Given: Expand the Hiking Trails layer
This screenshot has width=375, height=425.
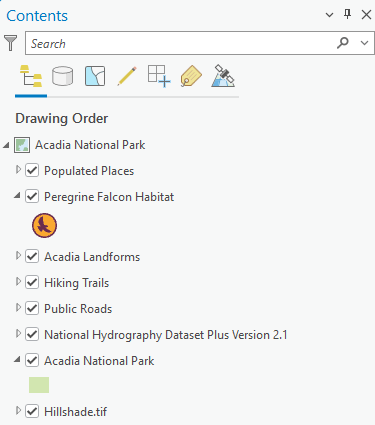Looking at the screenshot, I should (18, 281).
